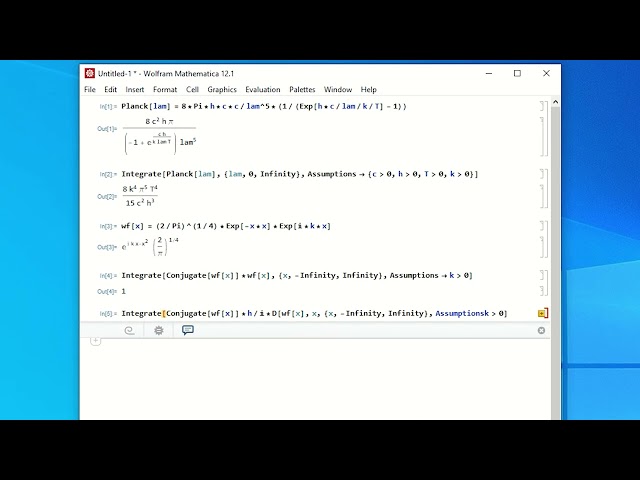
Task: Open the Evaluation menu
Action: pos(262,89)
